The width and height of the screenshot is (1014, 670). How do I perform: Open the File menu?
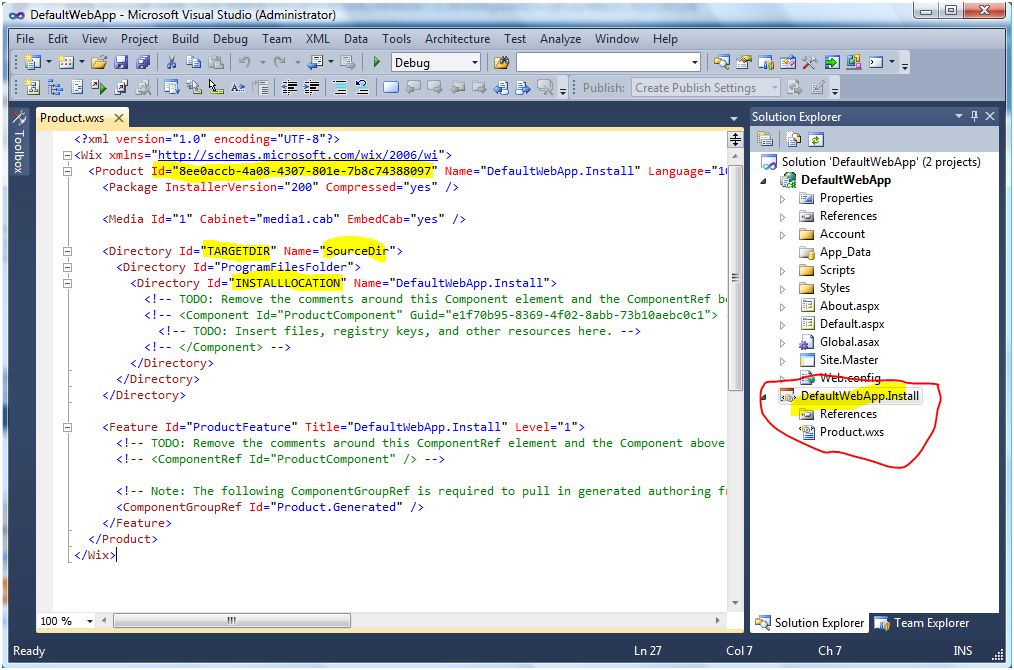(25, 39)
